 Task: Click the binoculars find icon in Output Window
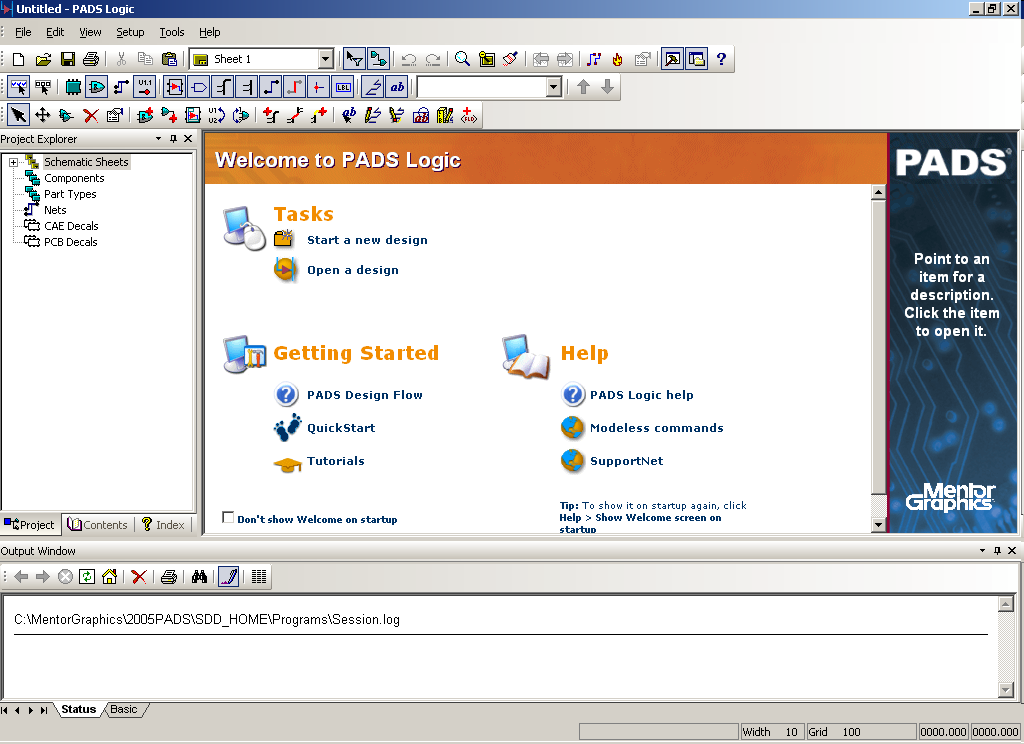[x=199, y=577]
